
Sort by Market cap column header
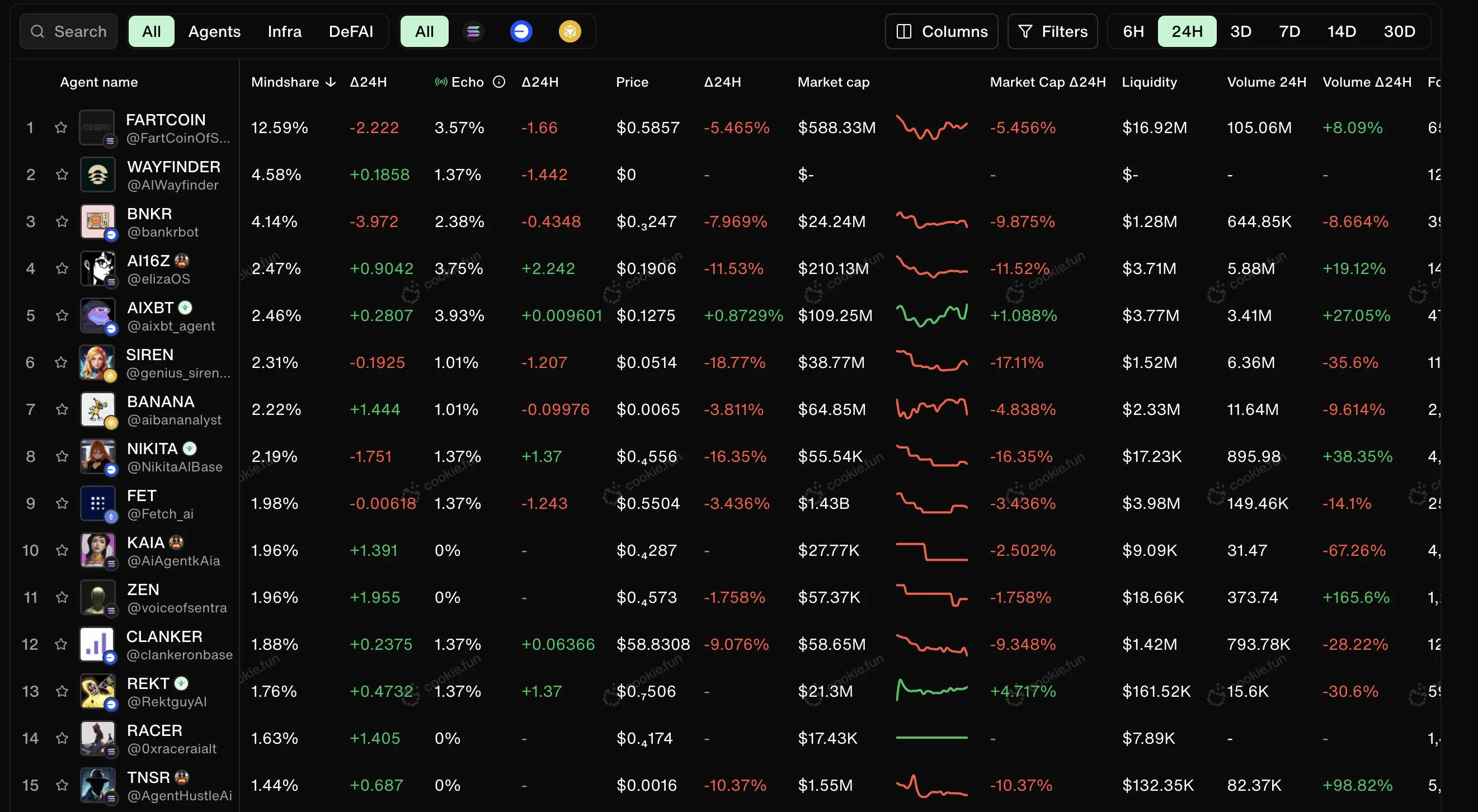[833, 82]
